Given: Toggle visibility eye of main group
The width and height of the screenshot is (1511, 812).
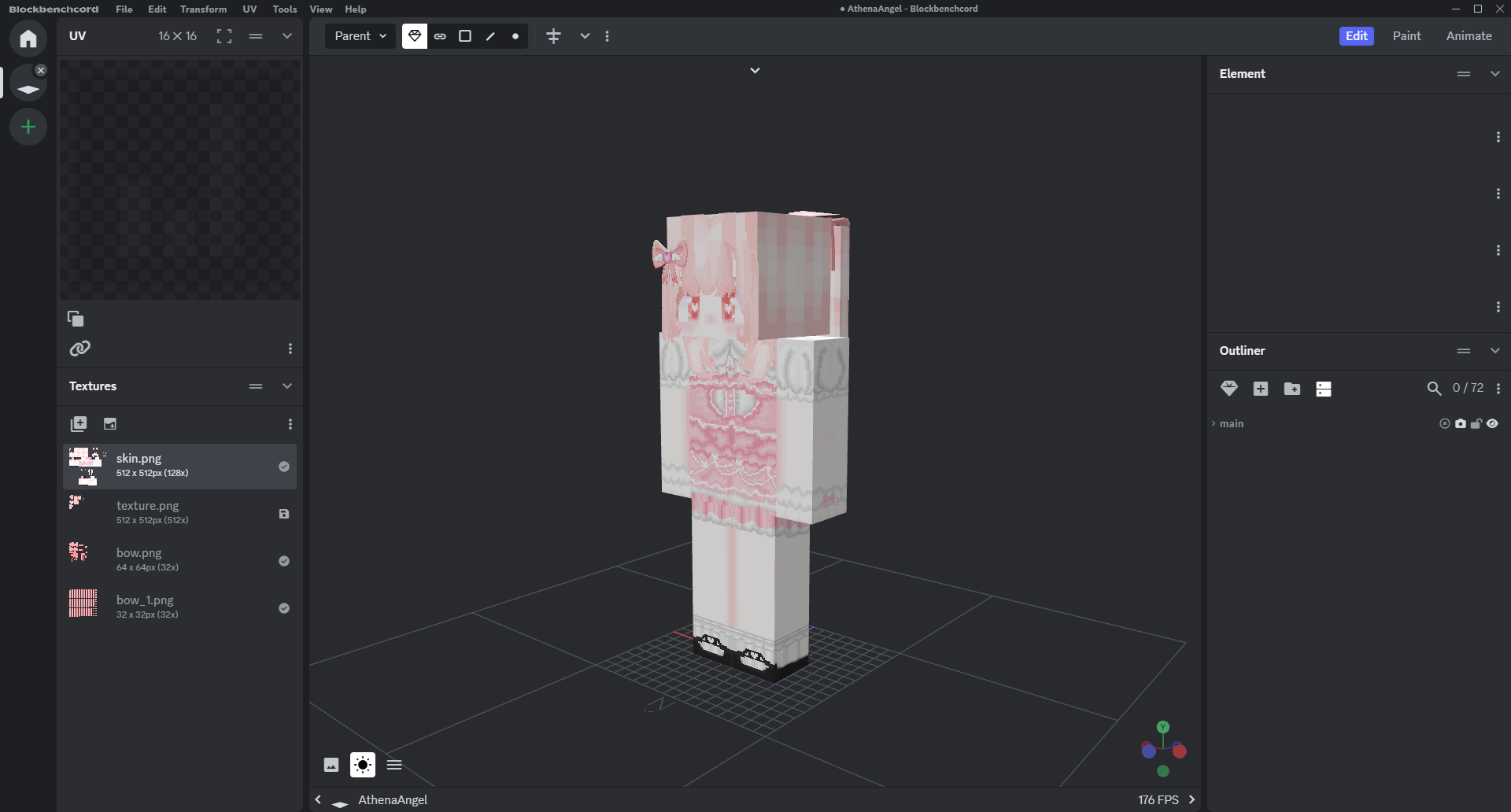Looking at the screenshot, I should [1492, 424].
